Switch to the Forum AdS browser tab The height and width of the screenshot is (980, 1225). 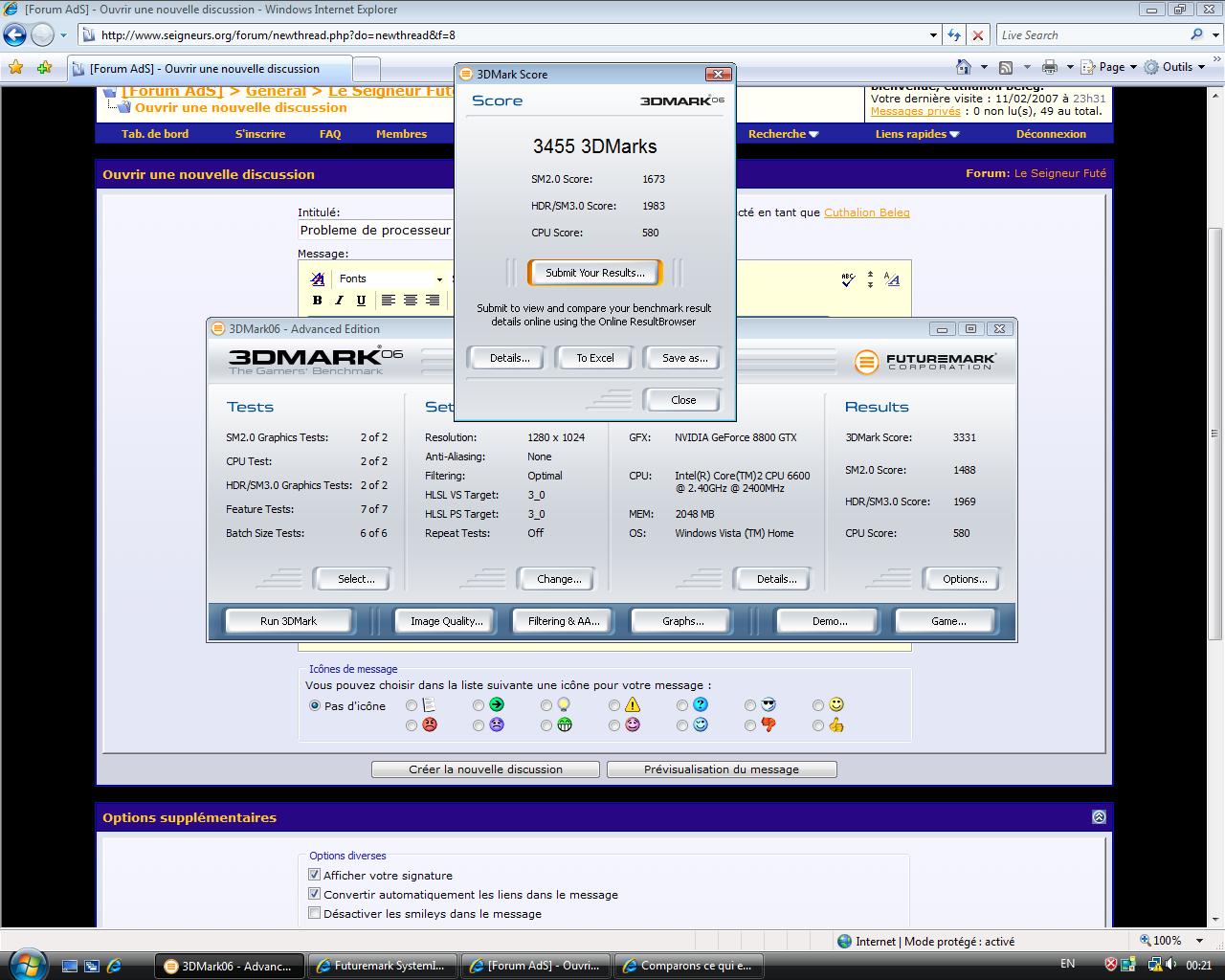coord(210,69)
